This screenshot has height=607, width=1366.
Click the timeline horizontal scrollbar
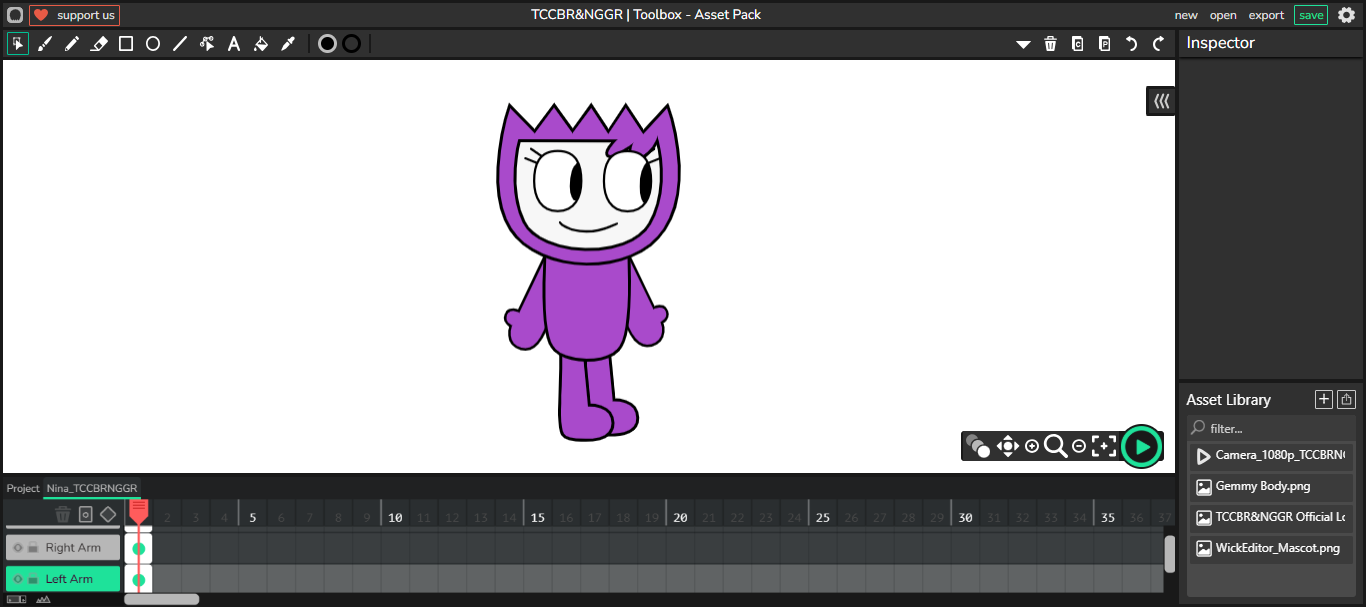tap(161, 599)
